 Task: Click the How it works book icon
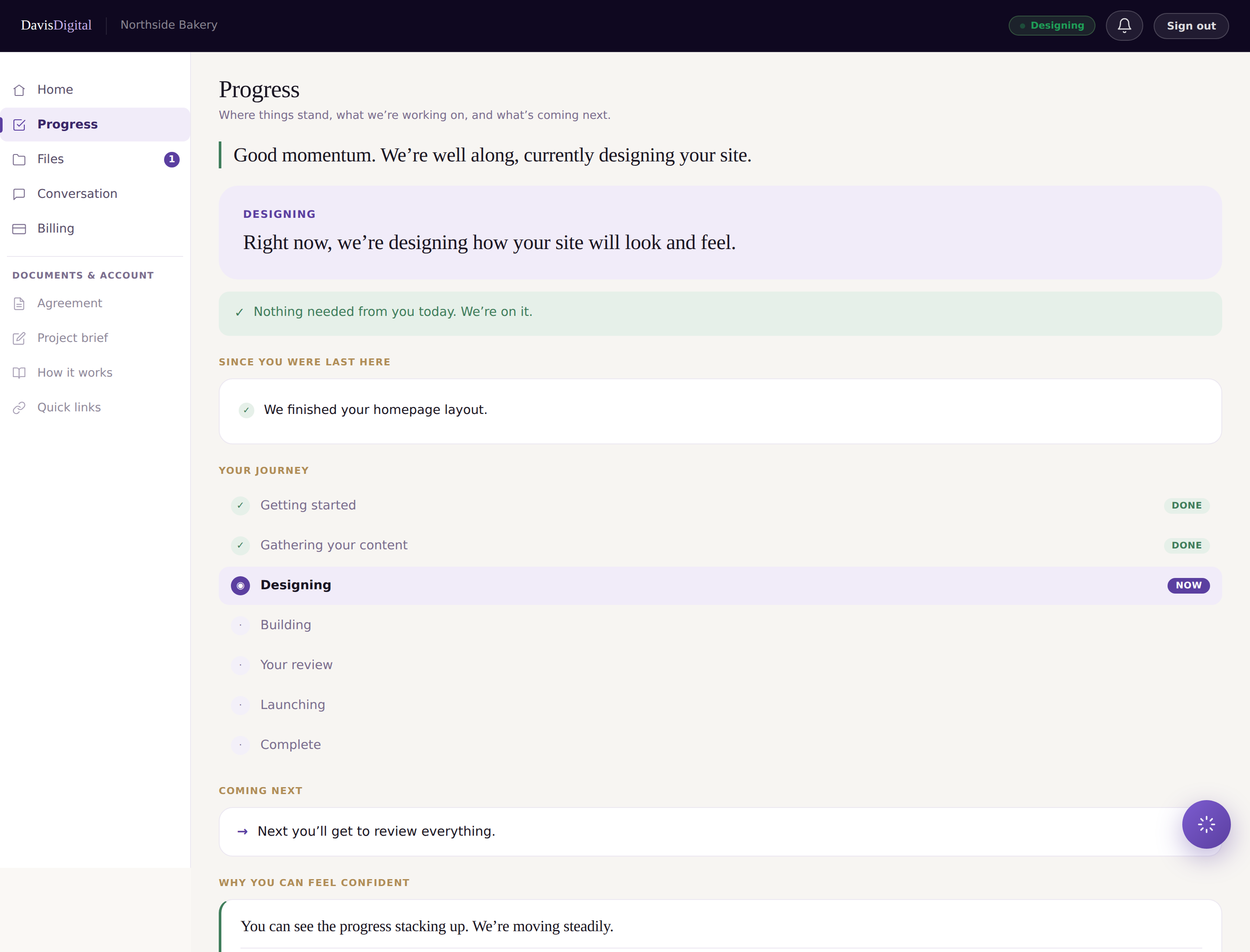19,373
